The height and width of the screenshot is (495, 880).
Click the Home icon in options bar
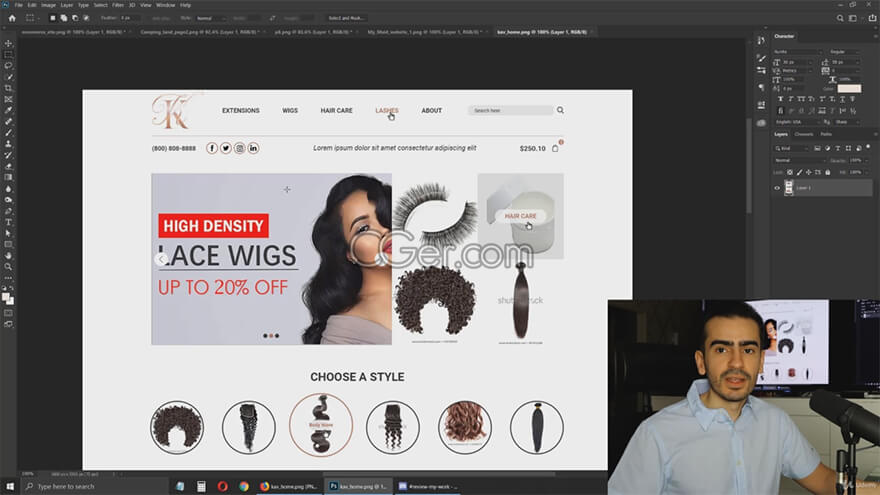click(x=12, y=18)
